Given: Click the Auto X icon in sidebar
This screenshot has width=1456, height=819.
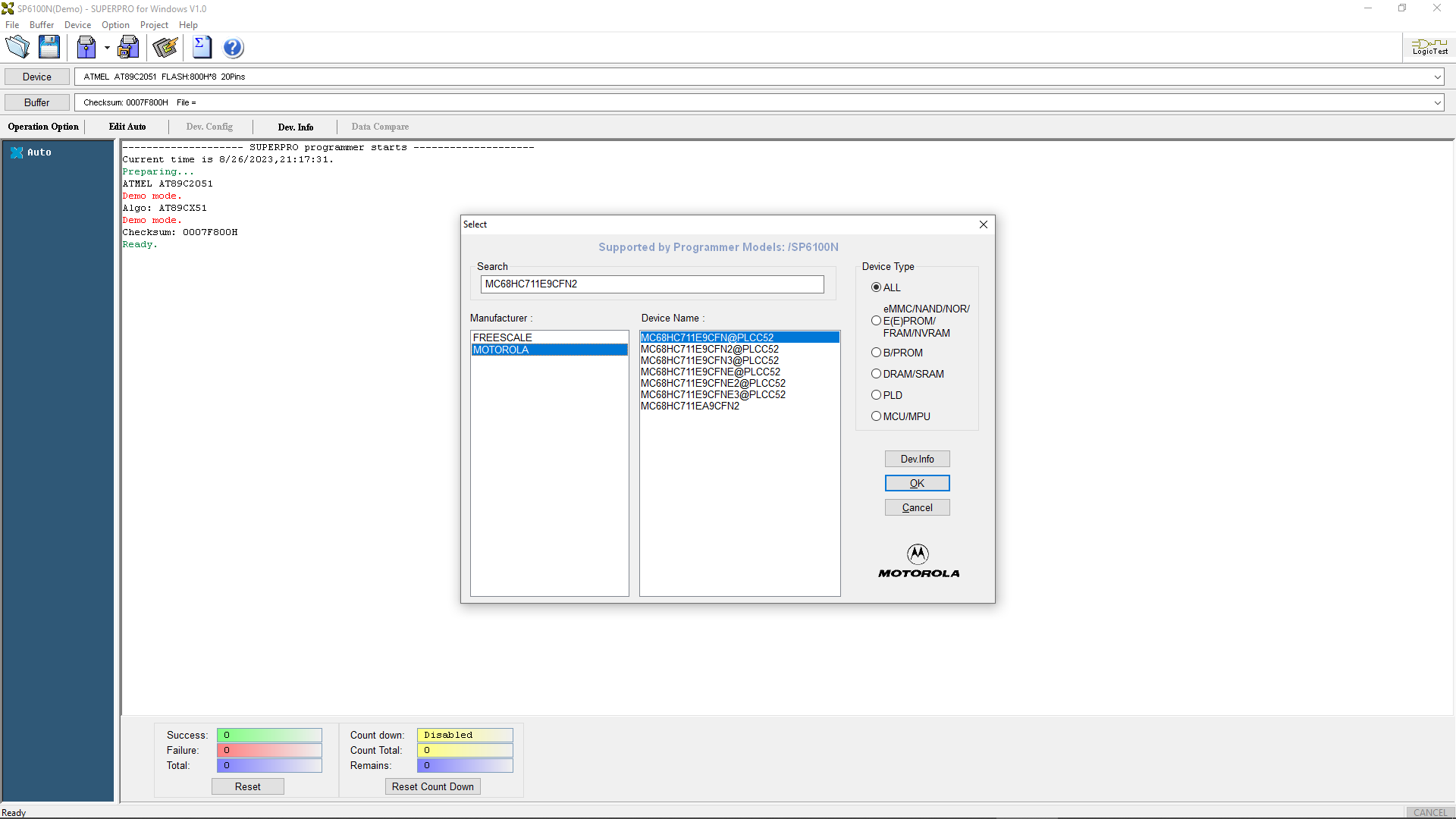Looking at the screenshot, I should pyautogui.click(x=17, y=152).
